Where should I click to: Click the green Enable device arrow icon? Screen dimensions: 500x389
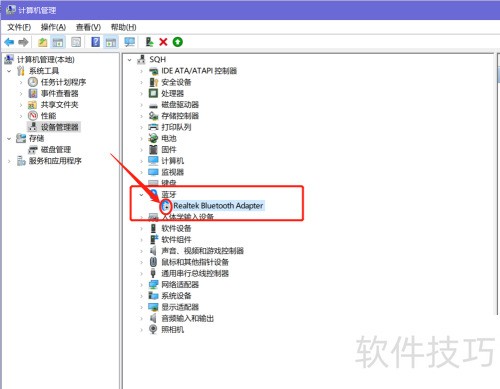(178, 42)
